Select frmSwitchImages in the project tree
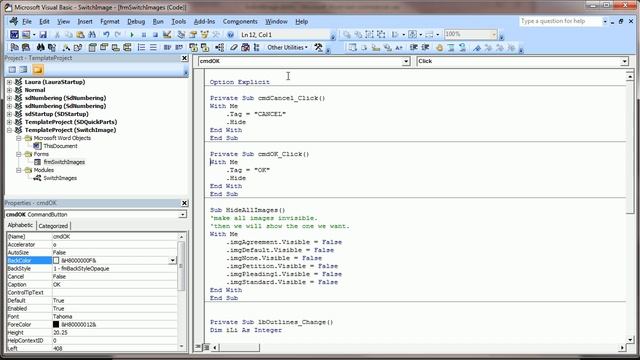 (64, 162)
